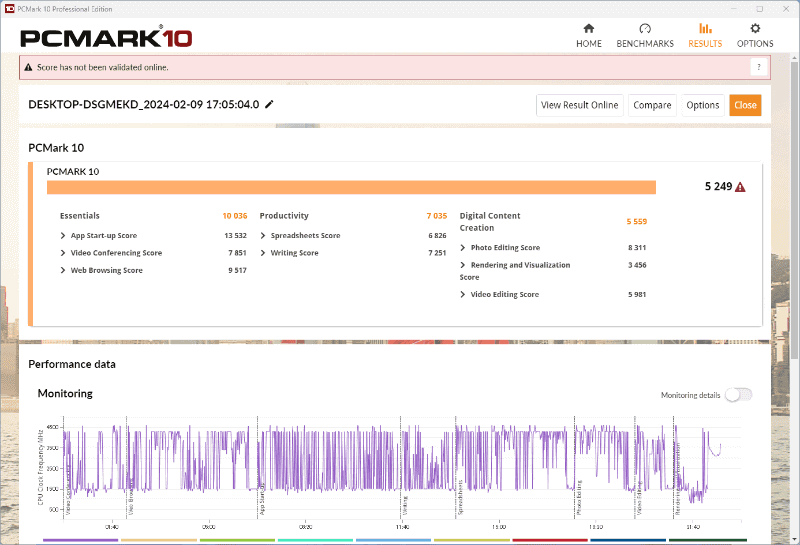
Task: Click the Digital Content Creation score 5 559
Action: point(637,221)
